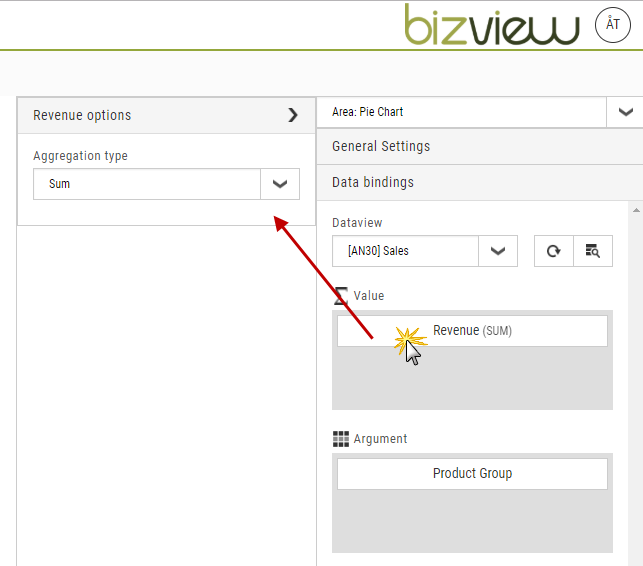Screen dimensions: 643x566
Task: Expand the Area: Pie Chart dropdown arrow
Action: point(625,112)
